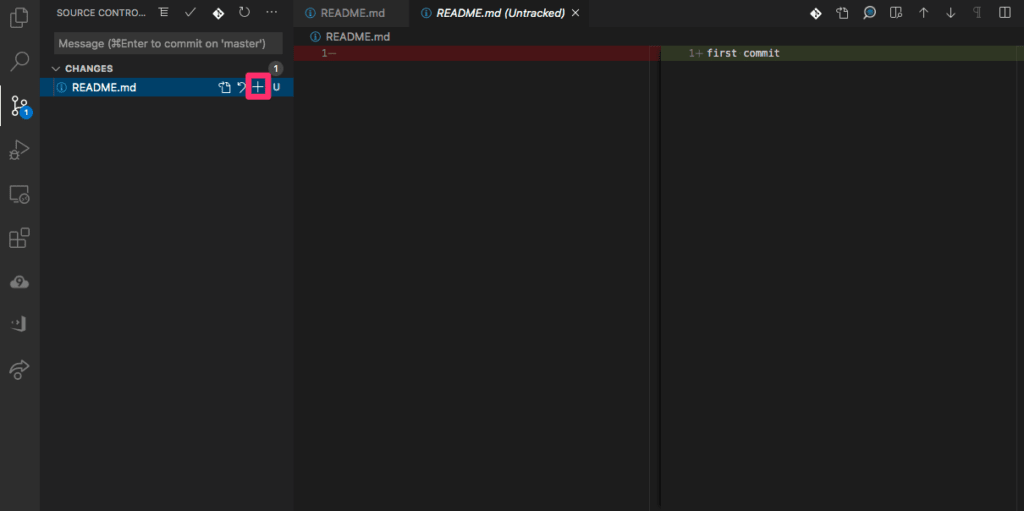
Task: Click the git diamond icon in Source Control header
Action: point(217,13)
